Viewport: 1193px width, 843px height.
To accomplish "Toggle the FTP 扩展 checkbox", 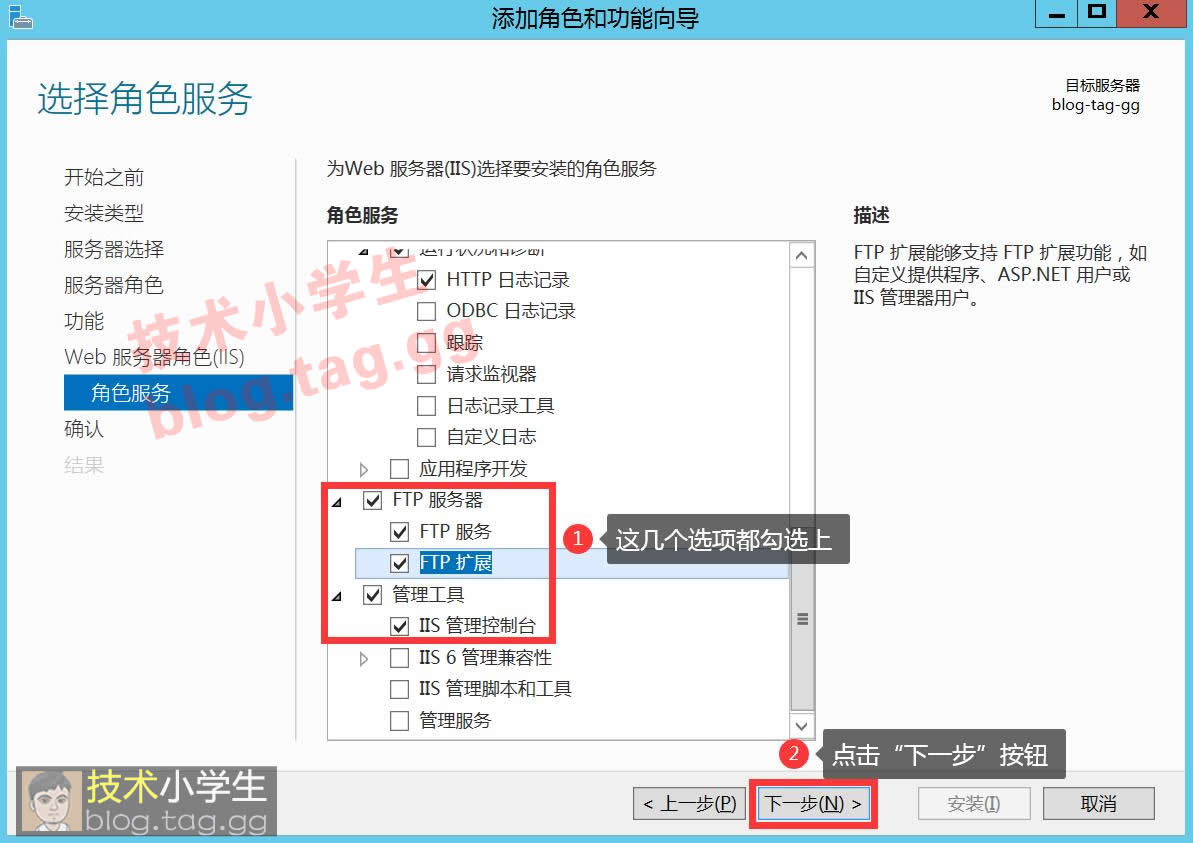I will coord(400,563).
